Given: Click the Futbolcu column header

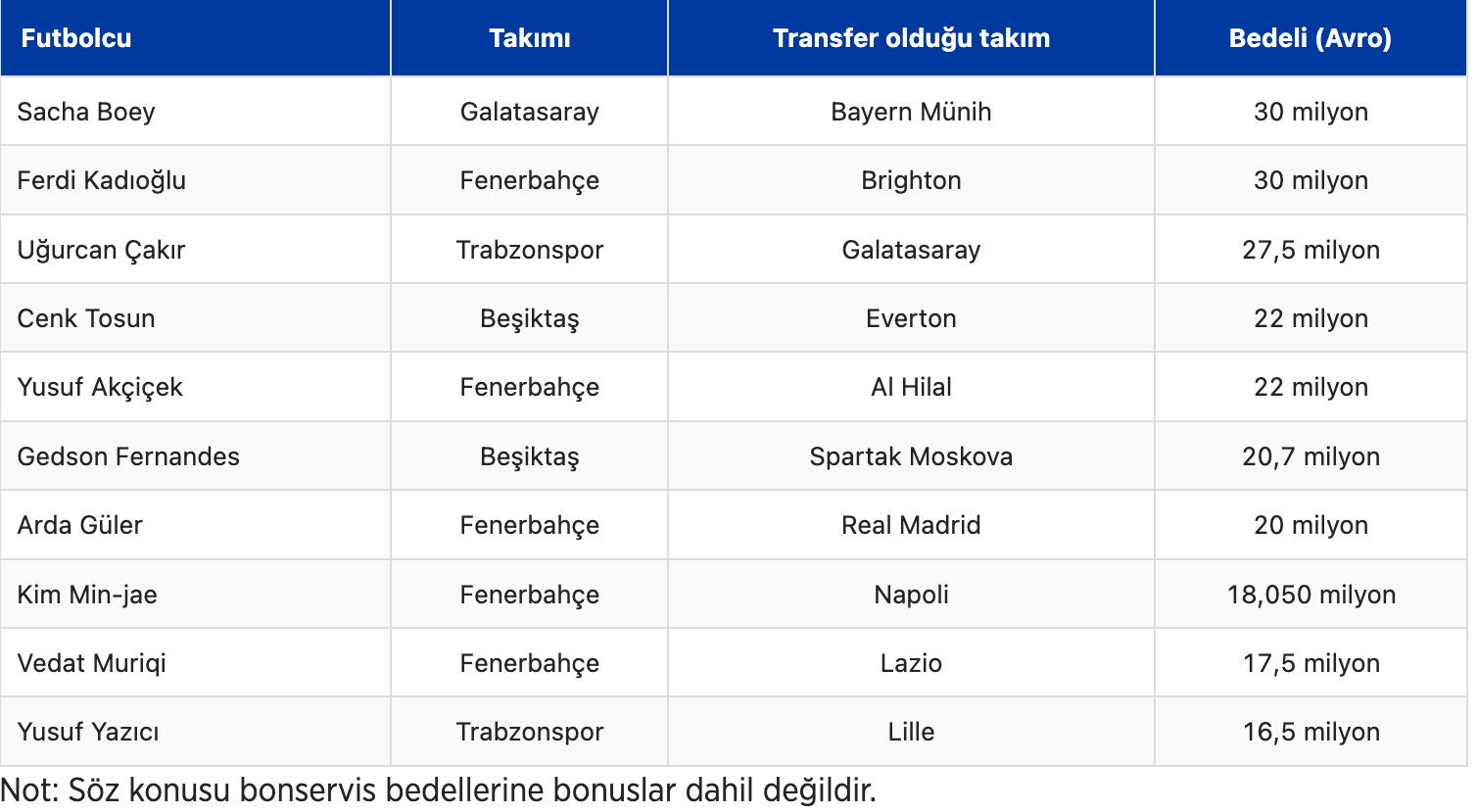Looking at the screenshot, I should [x=76, y=38].
